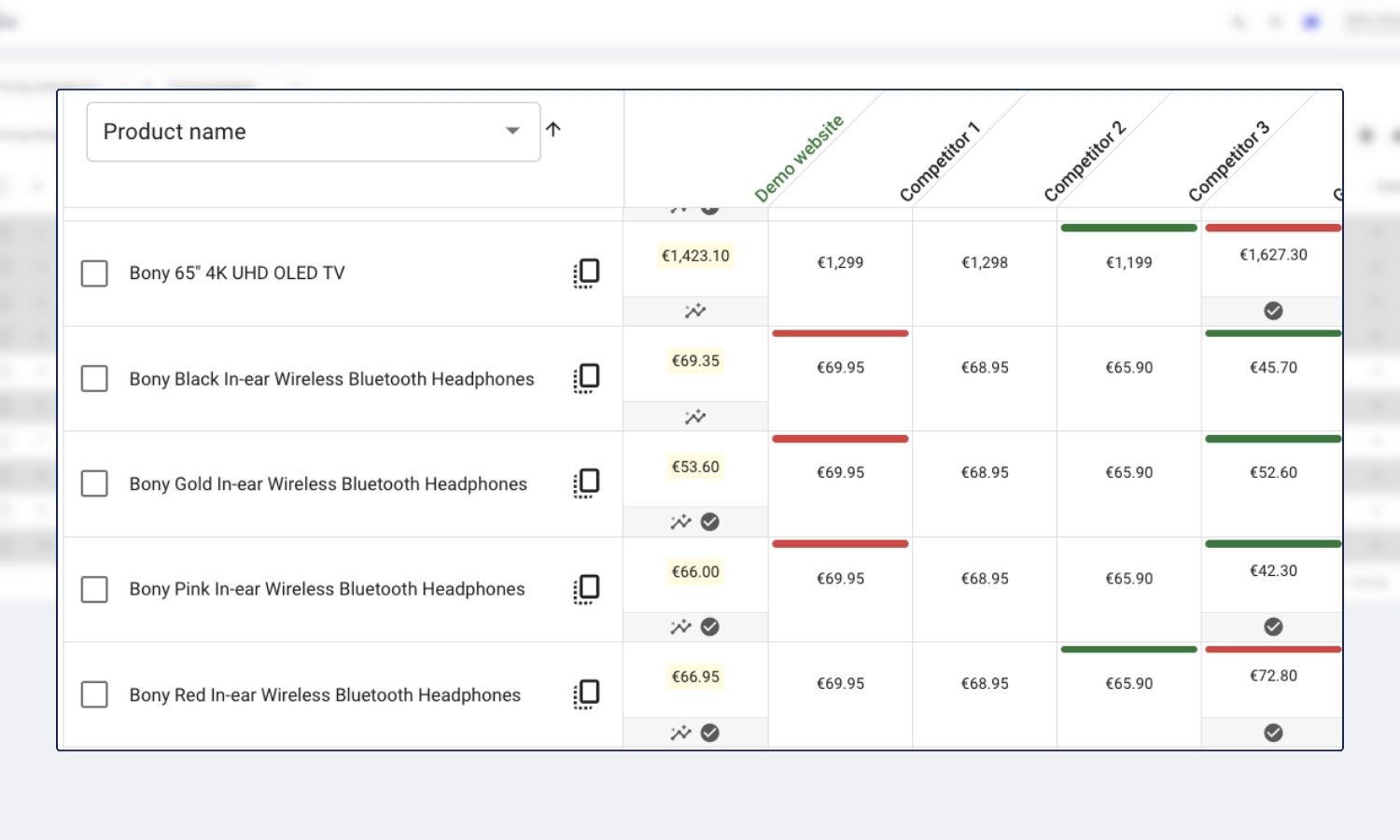Open product Bony Gold In-ear Wireless Bluetooth Headphones
1400x840 pixels.
(328, 483)
